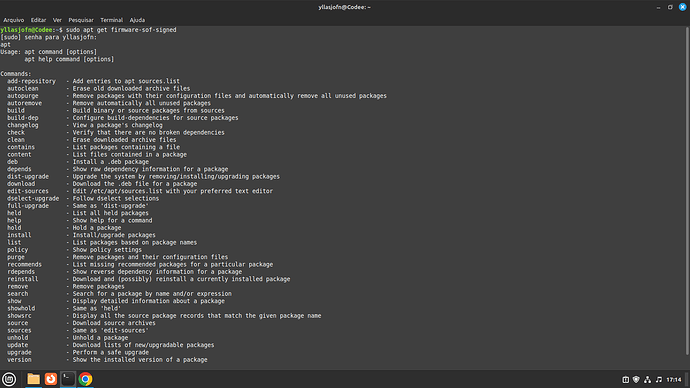Image resolution: width=690 pixels, height=388 pixels.
Task: Select the Terminal icon in the taskbar
Action: pos(68,379)
